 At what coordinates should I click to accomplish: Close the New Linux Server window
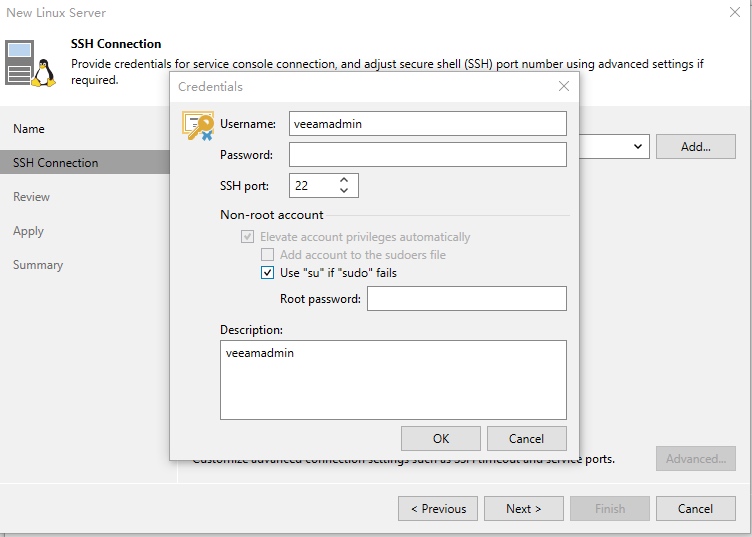735,12
